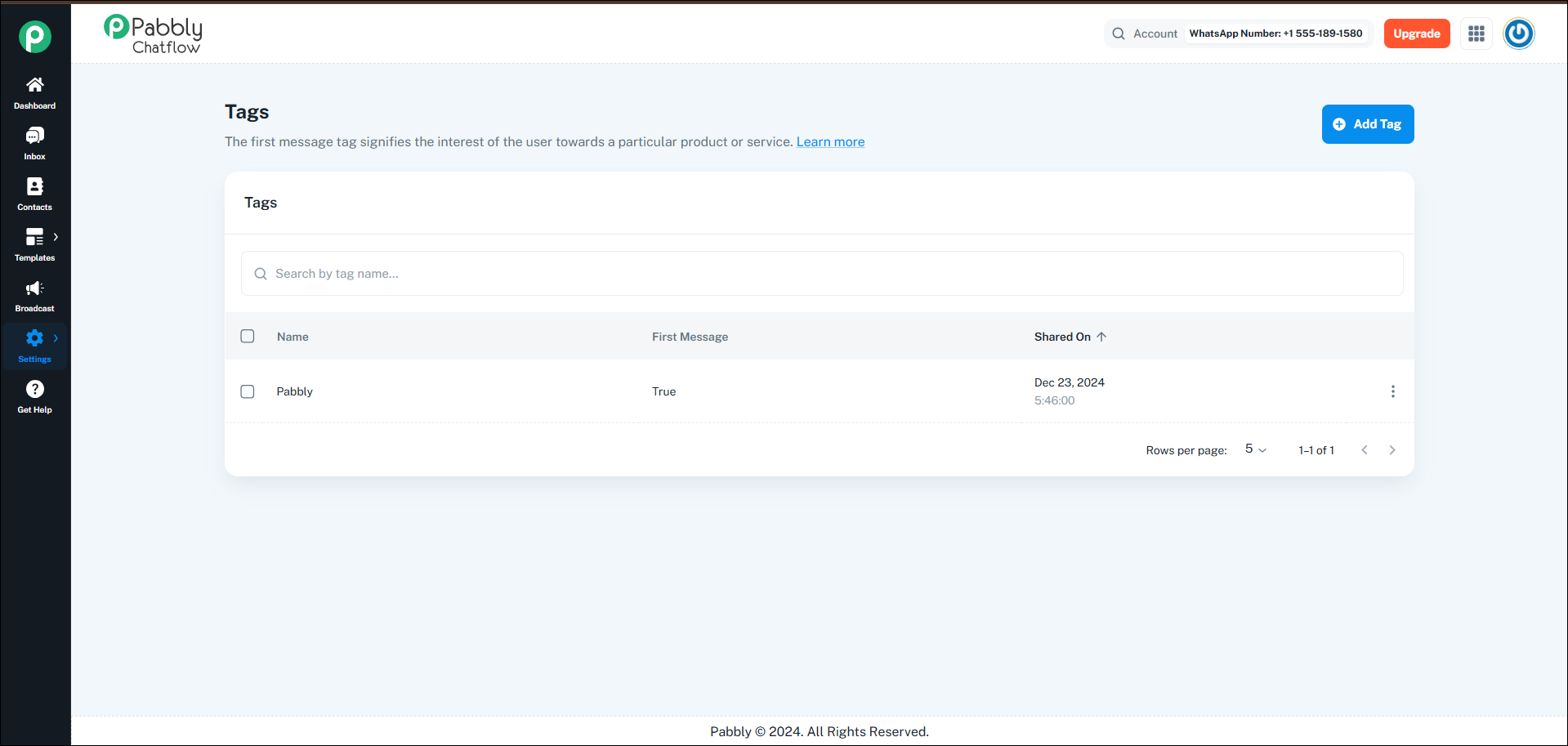Select all tags header checkbox
Screen dimensions: 1568x746
tap(248, 336)
